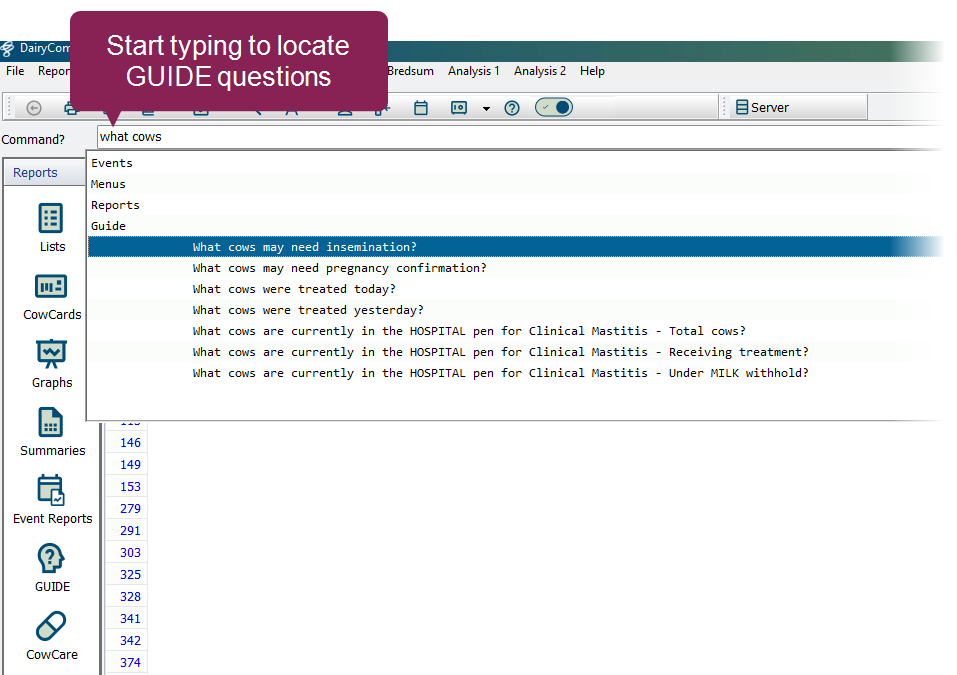Open Event Reports in the sidebar
Image resolution: width=957 pixels, height=675 pixels.
click(x=51, y=491)
